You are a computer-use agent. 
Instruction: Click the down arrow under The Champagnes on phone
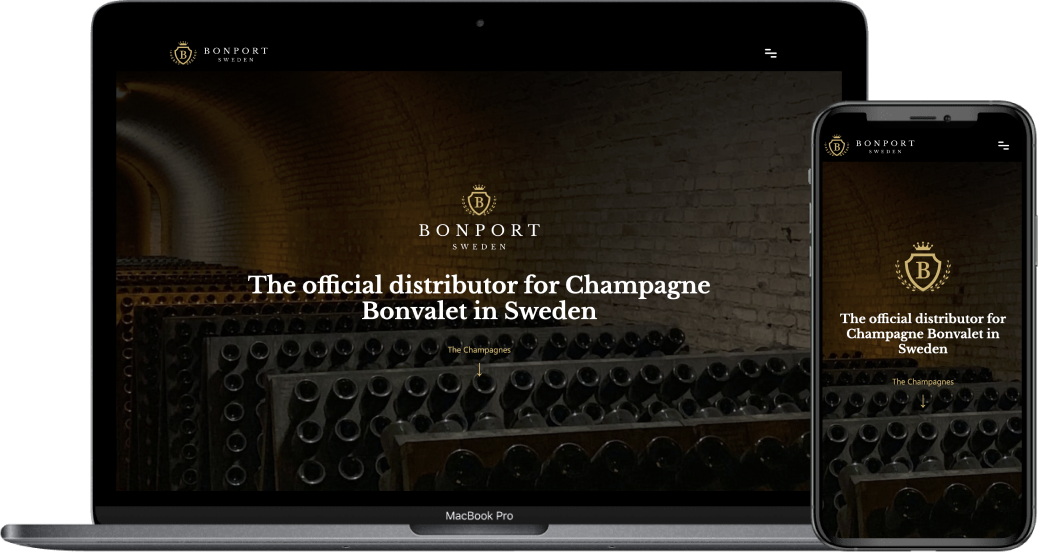click(923, 400)
